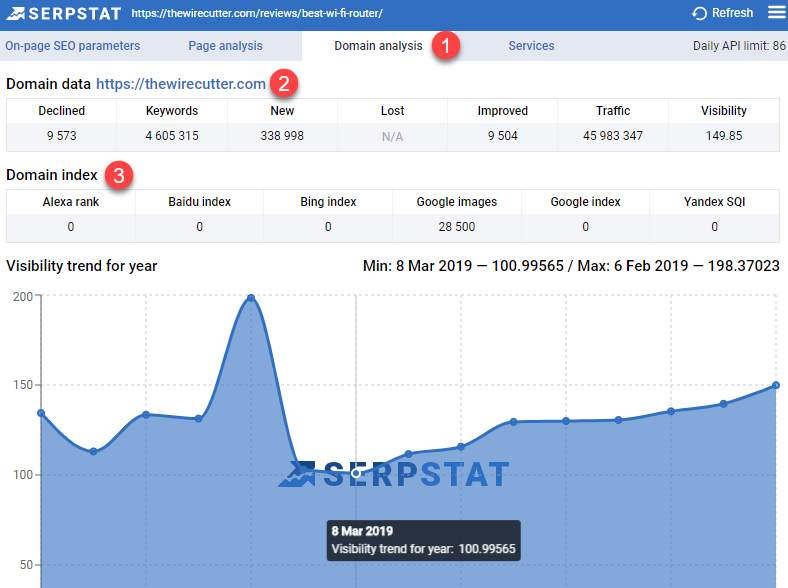Open the Page analysis tab
This screenshot has width=788, height=588.
click(225, 46)
